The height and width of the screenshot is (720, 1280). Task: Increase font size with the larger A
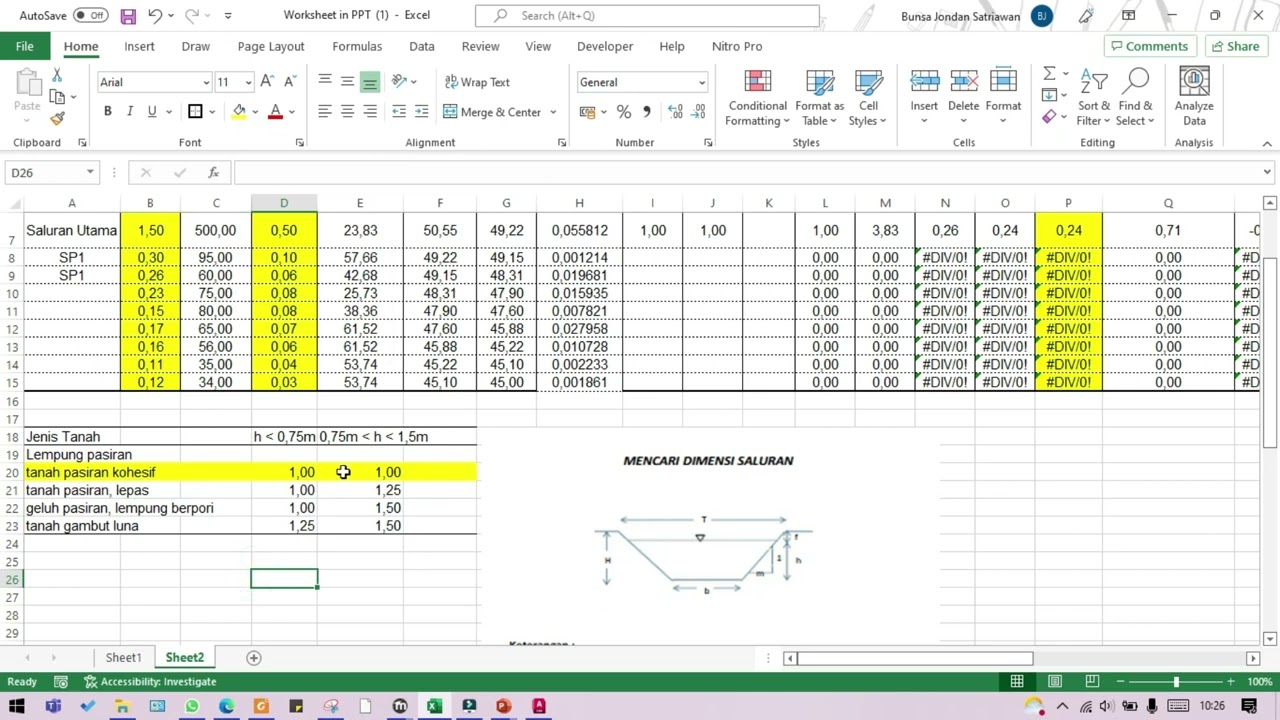266,82
